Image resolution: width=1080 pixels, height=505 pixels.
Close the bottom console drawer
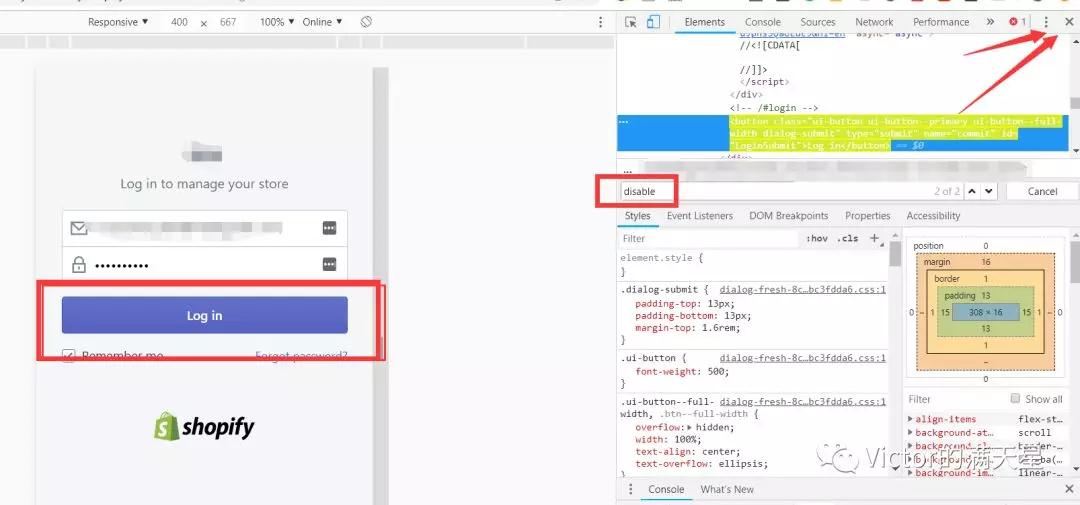1069,489
